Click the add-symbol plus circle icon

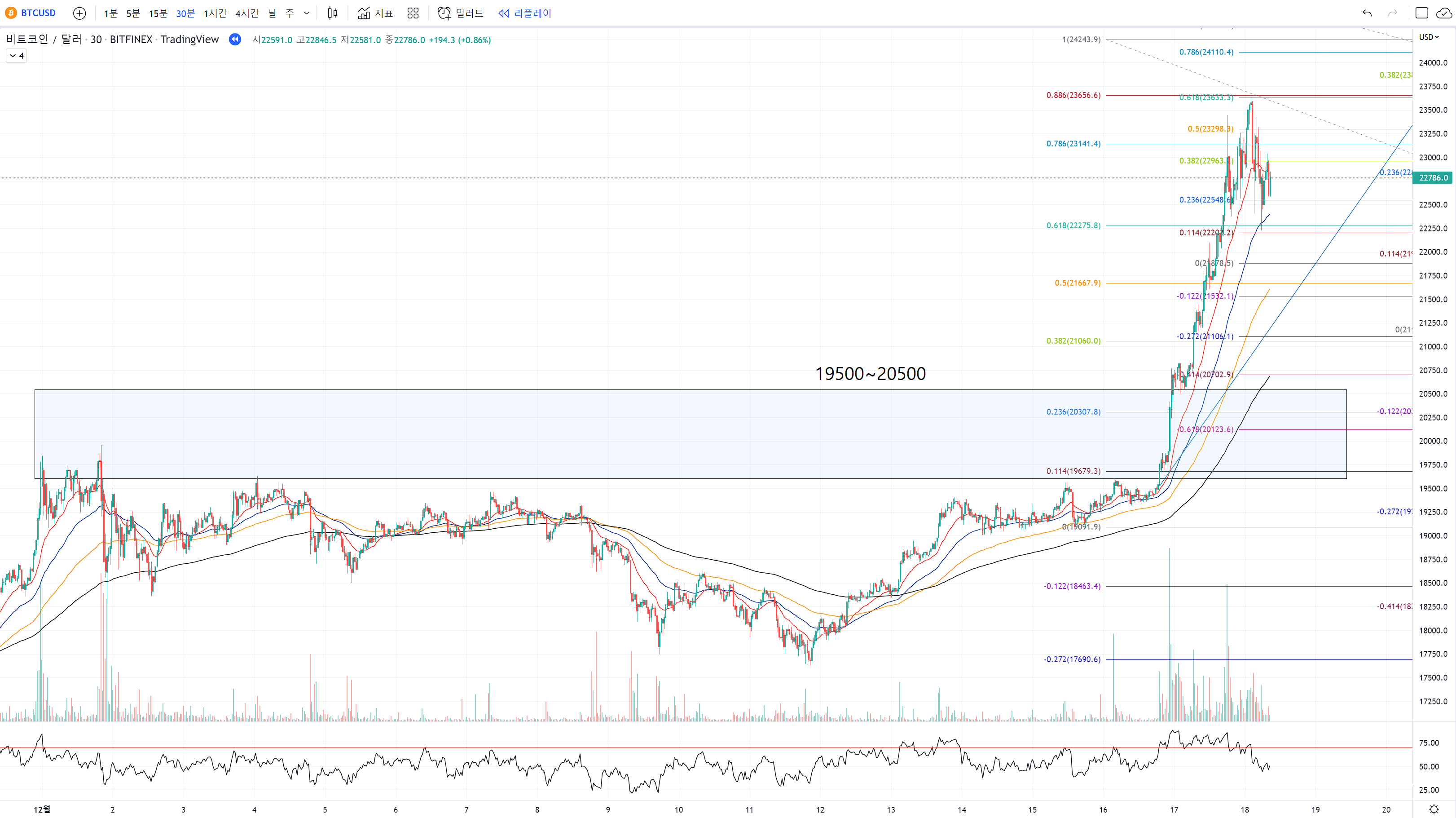click(x=80, y=13)
